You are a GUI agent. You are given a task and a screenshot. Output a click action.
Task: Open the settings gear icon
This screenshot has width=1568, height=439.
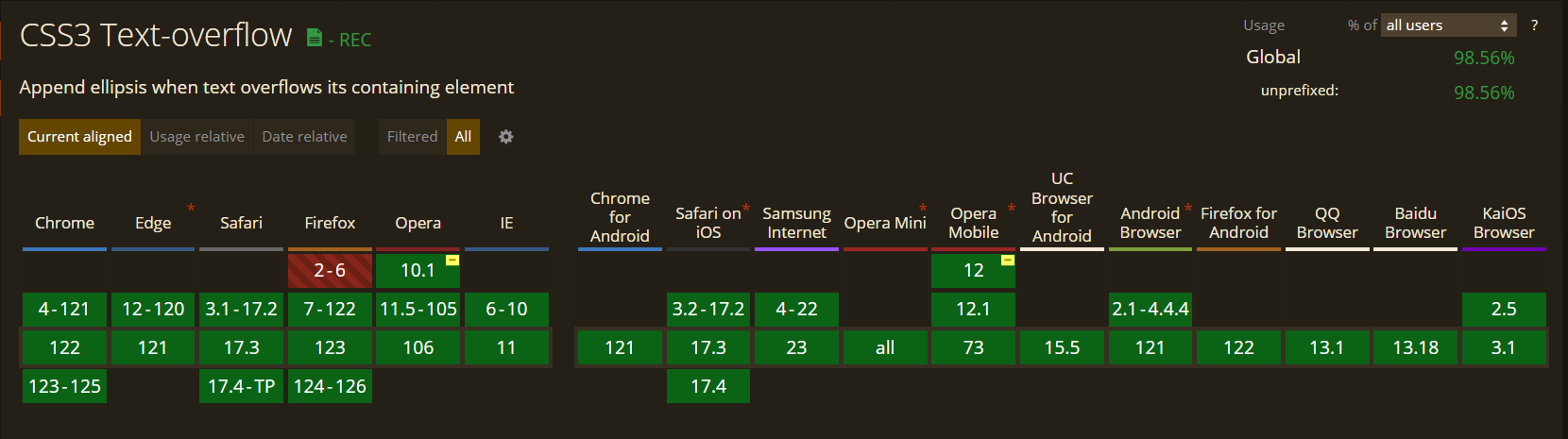click(x=506, y=137)
